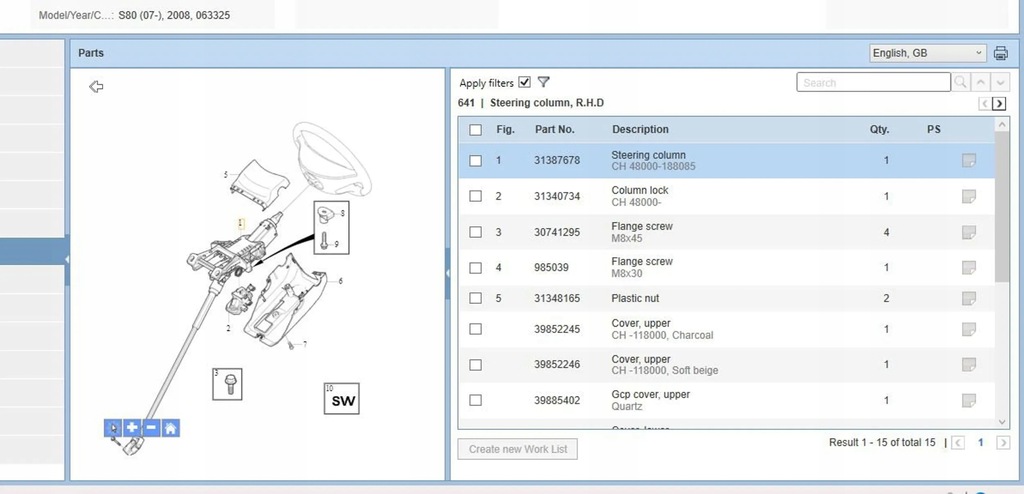Open note icon for Flange screw M8x30 row
The width and height of the screenshot is (1024, 494).
968,267
